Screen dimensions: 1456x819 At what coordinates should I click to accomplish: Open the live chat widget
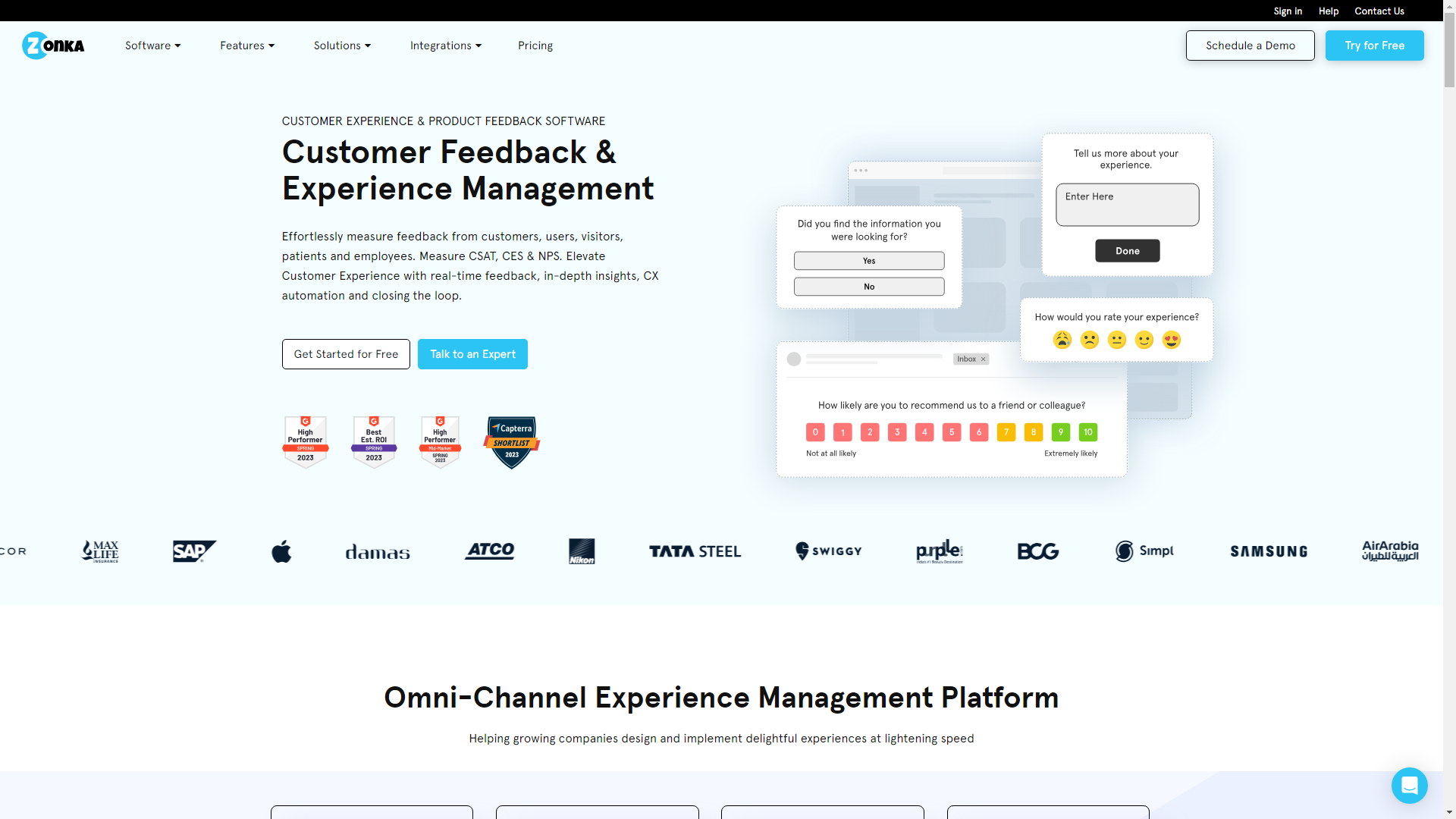[1409, 786]
